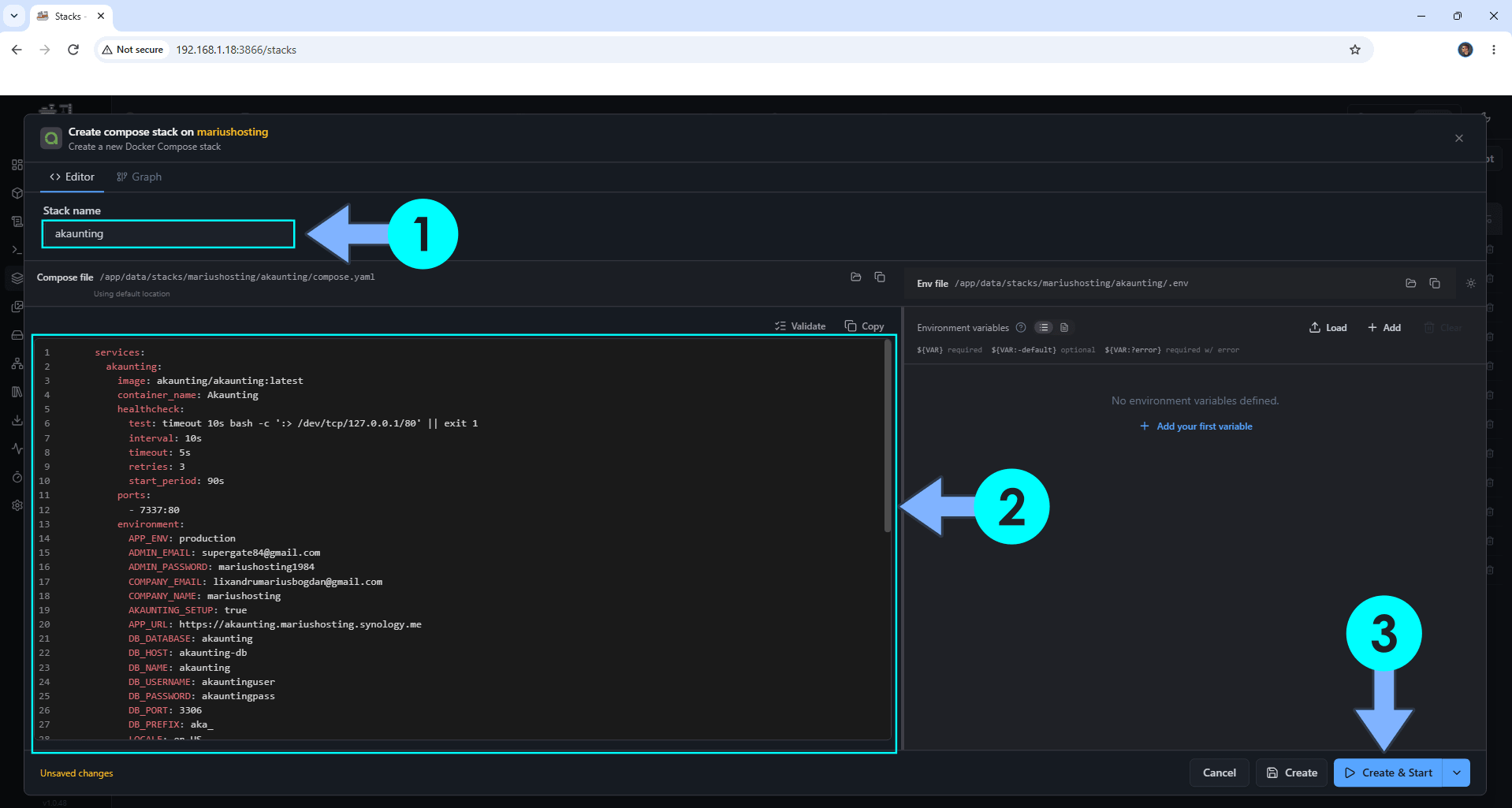The image size is (1512, 808).
Task: Open the Environment variables help icon
Action: [x=1021, y=328]
